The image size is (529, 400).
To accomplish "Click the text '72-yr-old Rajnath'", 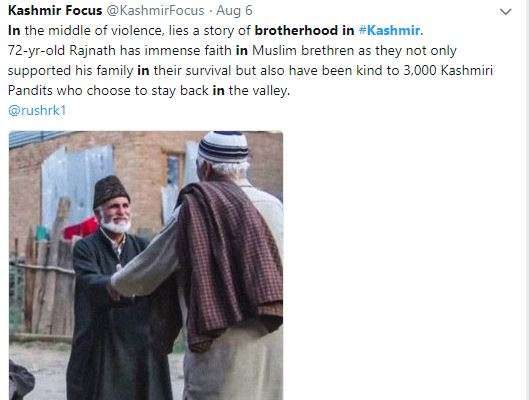I will coord(62,51).
